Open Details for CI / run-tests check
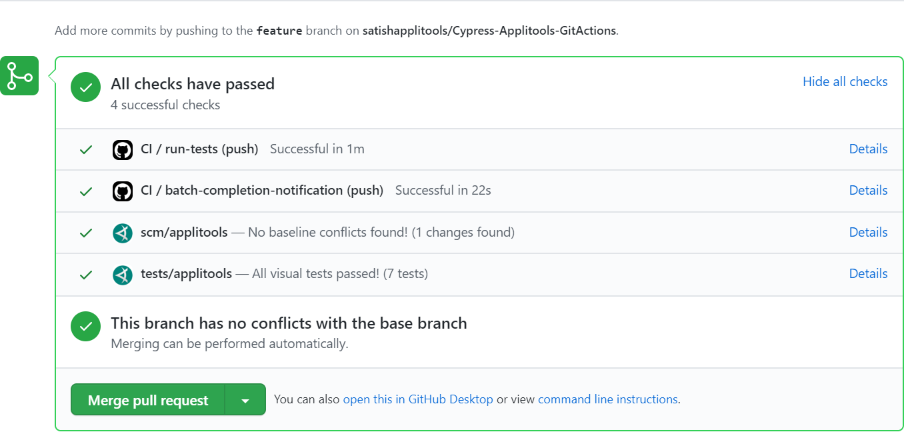This screenshot has height=443, width=923. point(867,149)
